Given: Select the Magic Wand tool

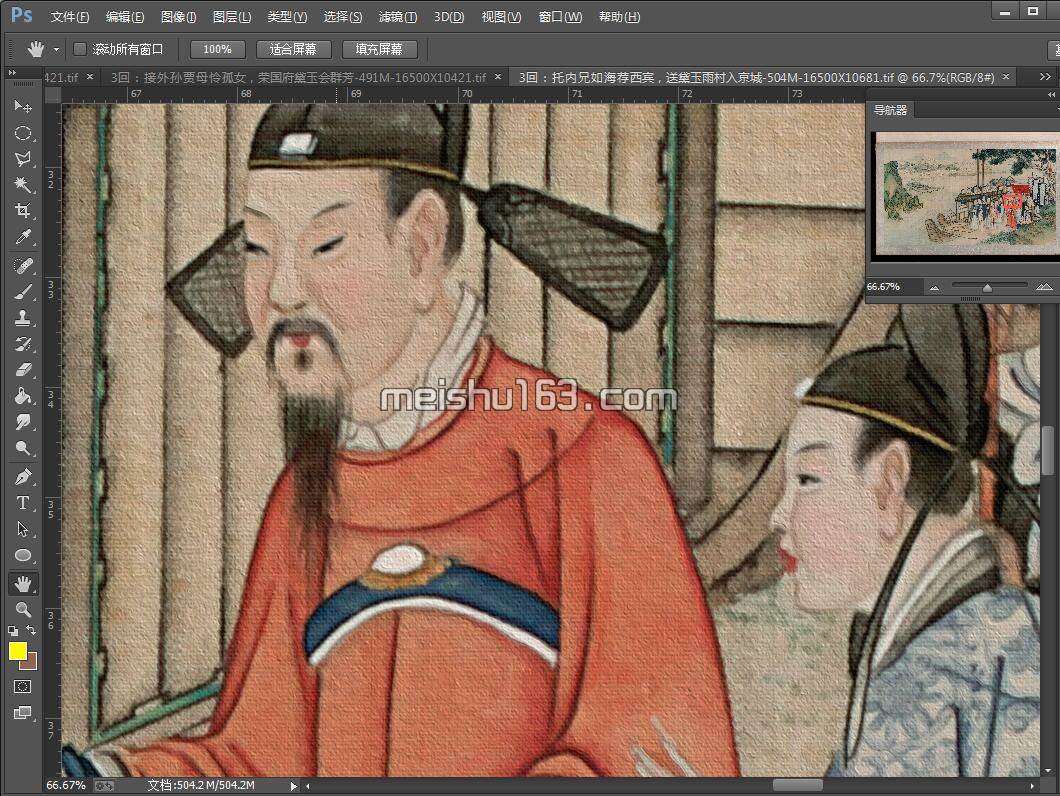Looking at the screenshot, I should (x=22, y=185).
